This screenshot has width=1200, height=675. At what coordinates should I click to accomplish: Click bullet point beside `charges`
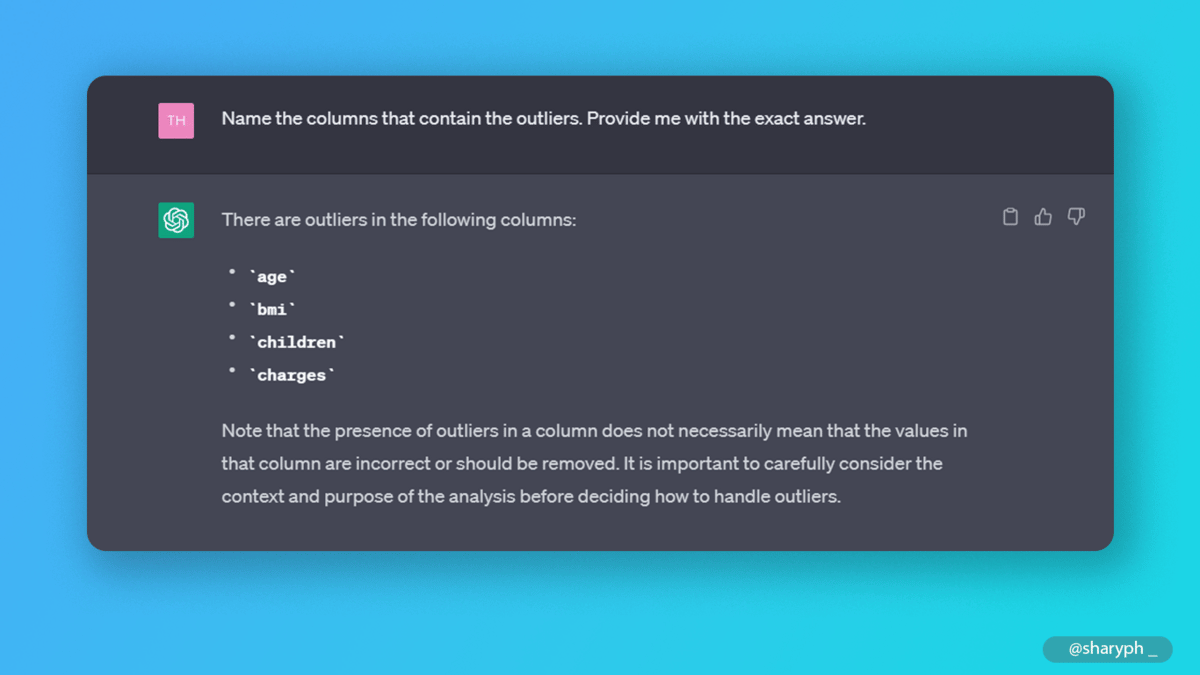(232, 370)
